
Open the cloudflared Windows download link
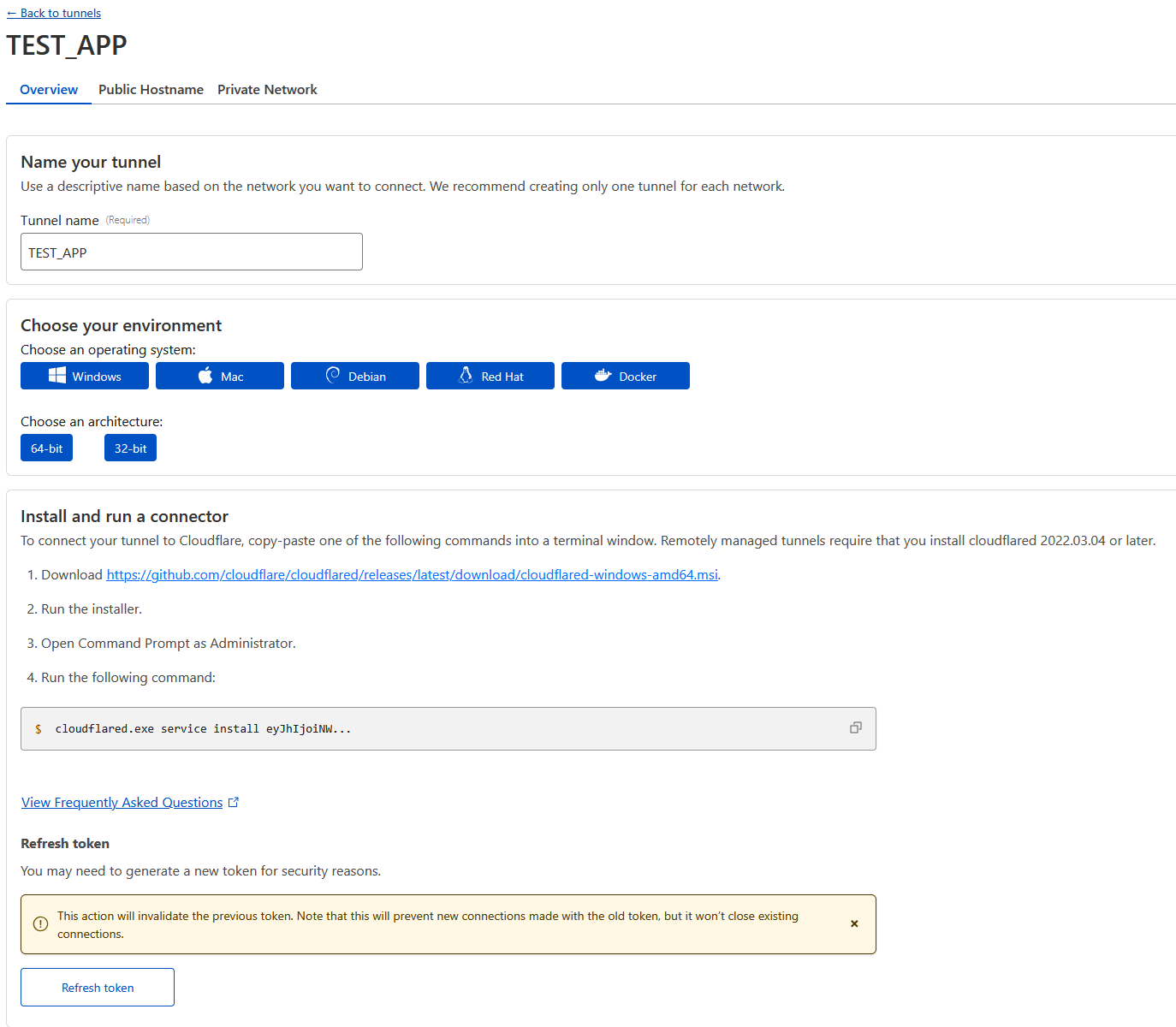click(412, 574)
